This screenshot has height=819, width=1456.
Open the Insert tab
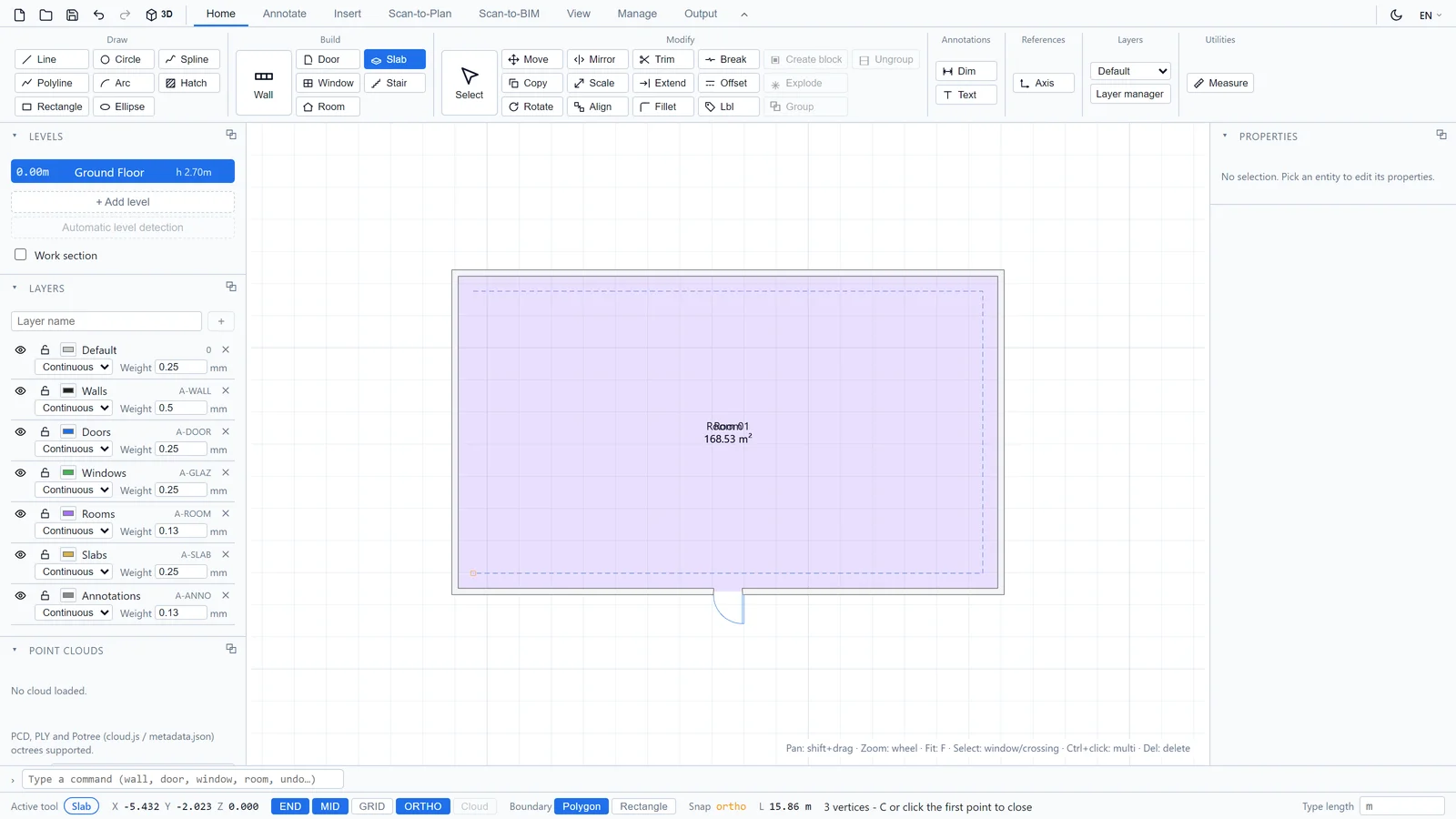click(348, 14)
